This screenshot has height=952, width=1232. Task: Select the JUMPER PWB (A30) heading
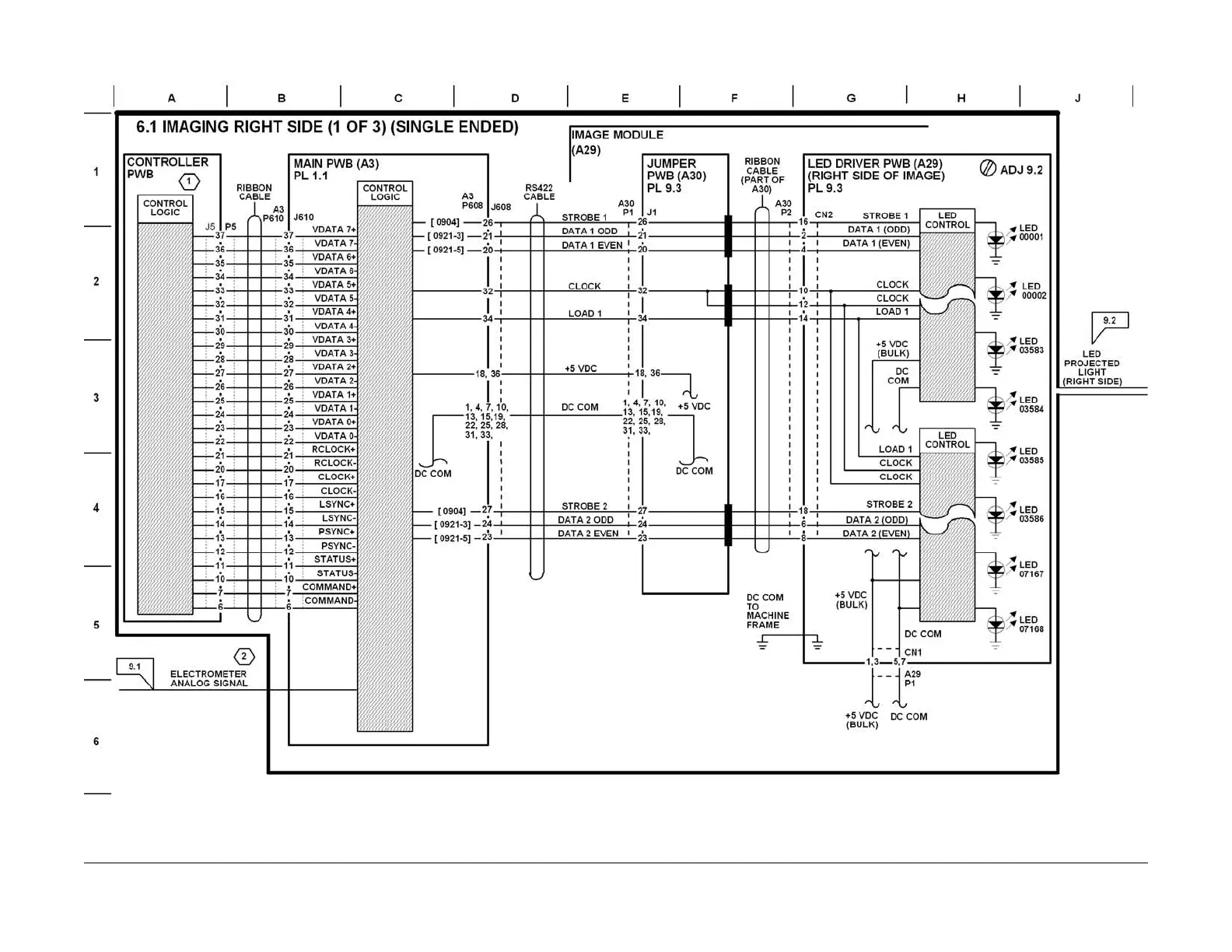(x=677, y=176)
